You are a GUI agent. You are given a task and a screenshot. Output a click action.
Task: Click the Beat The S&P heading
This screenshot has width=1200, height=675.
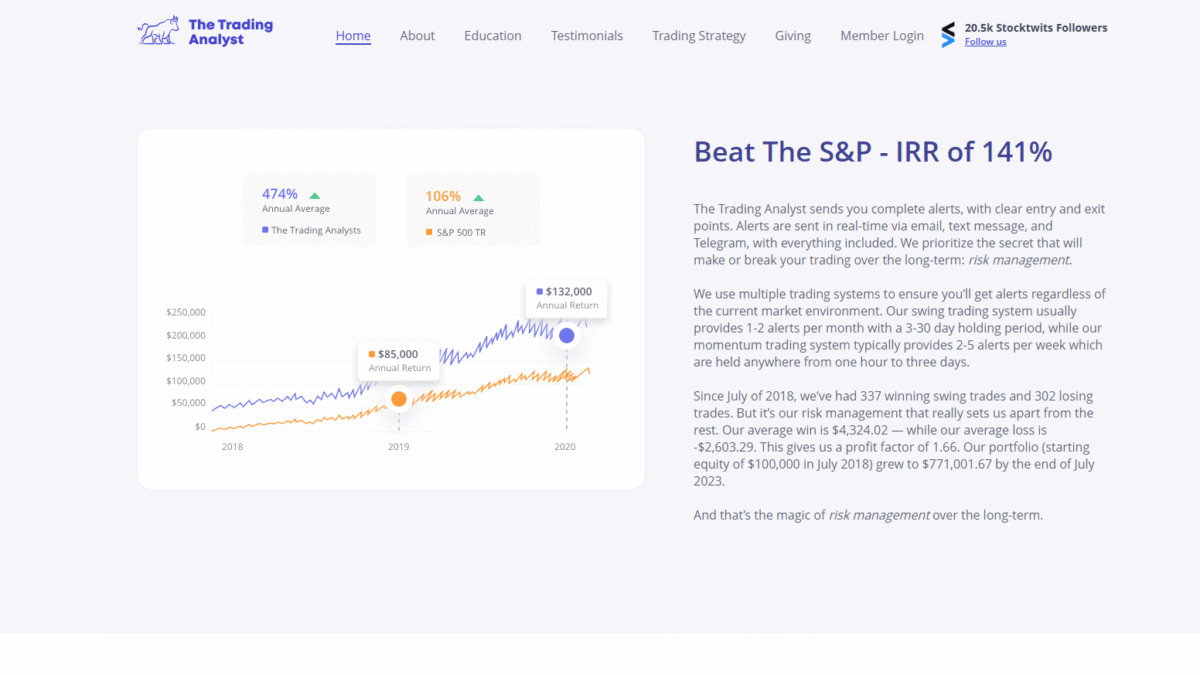873,152
